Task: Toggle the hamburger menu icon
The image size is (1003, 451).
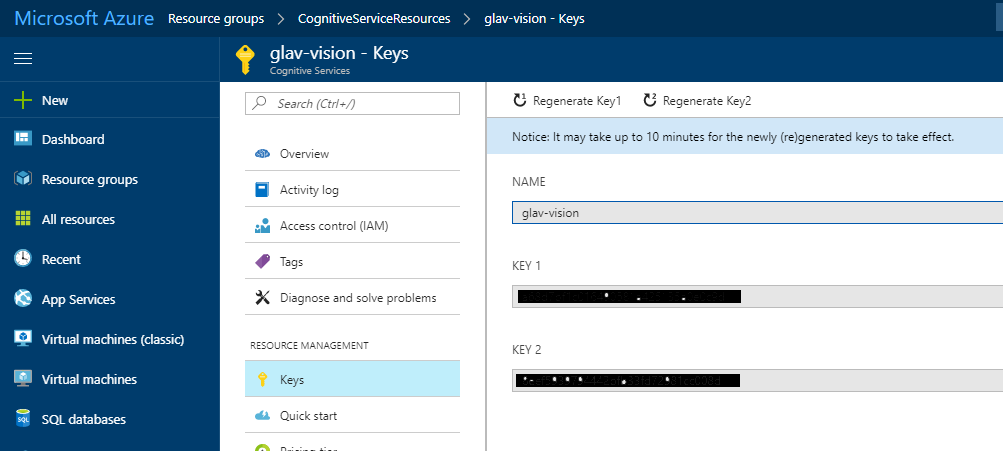Action: pyautogui.click(x=23, y=59)
